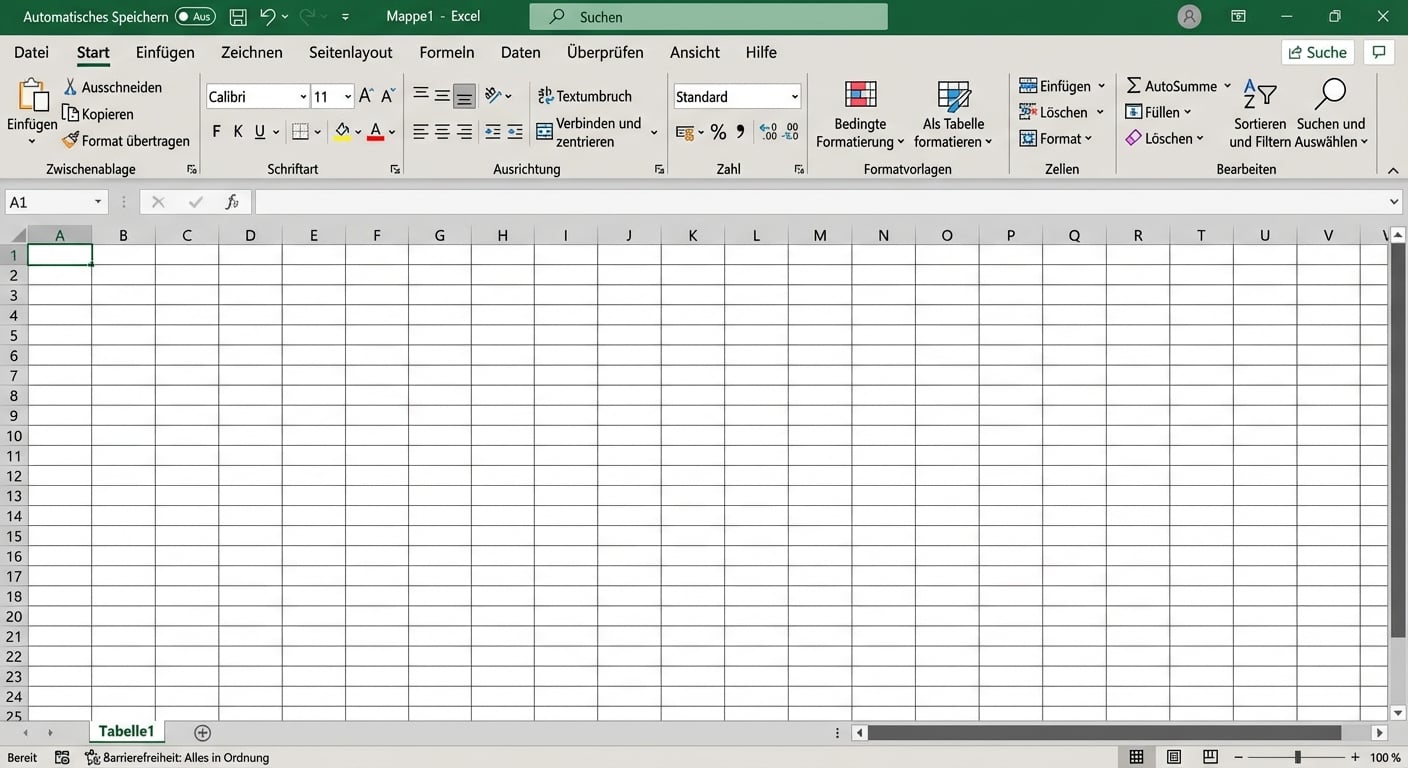Click the Suche button top right
Viewport: 1408px width, 768px height.
(1318, 52)
